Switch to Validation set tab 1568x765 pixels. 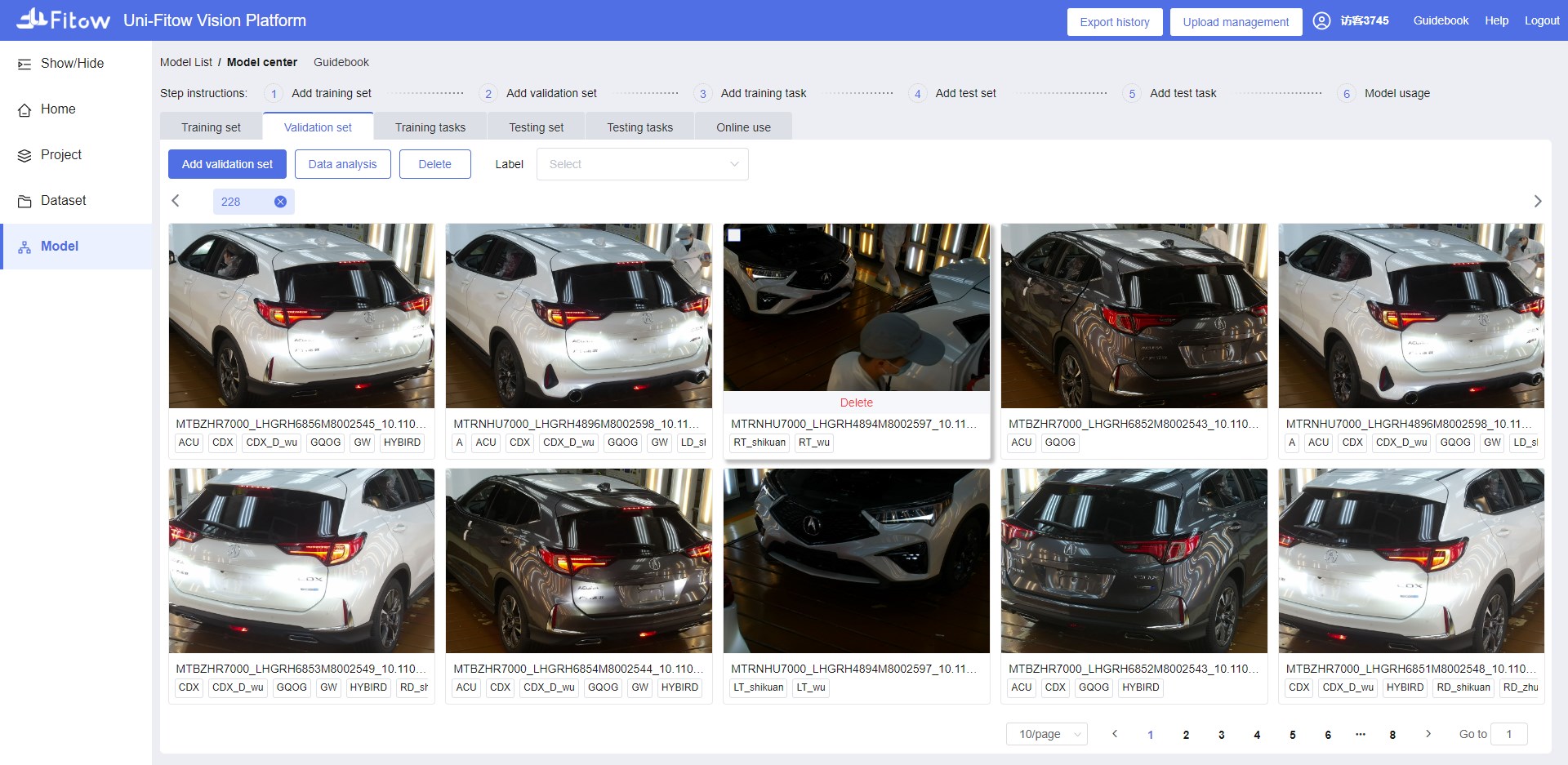[x=318, y=127]
